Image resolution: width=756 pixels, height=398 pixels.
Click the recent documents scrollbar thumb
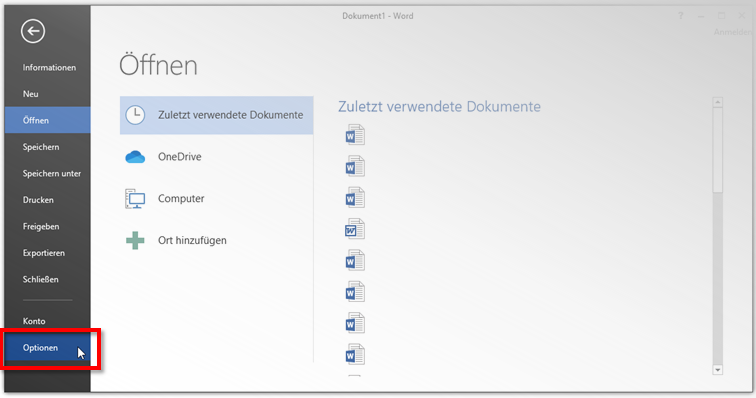click(x=717, y=150)
